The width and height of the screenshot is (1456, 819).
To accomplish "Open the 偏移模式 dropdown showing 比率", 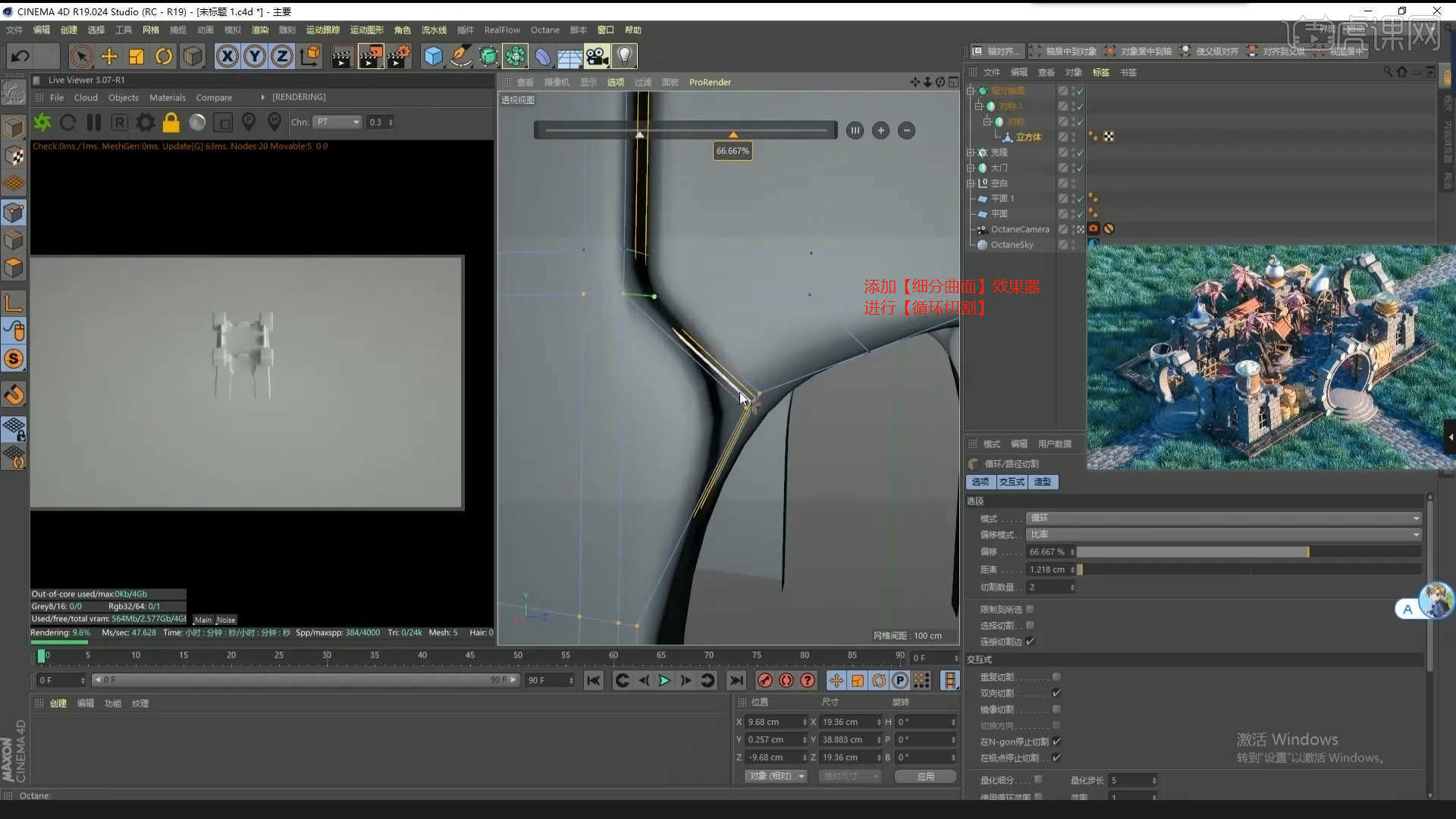I will click(1221, 535).
